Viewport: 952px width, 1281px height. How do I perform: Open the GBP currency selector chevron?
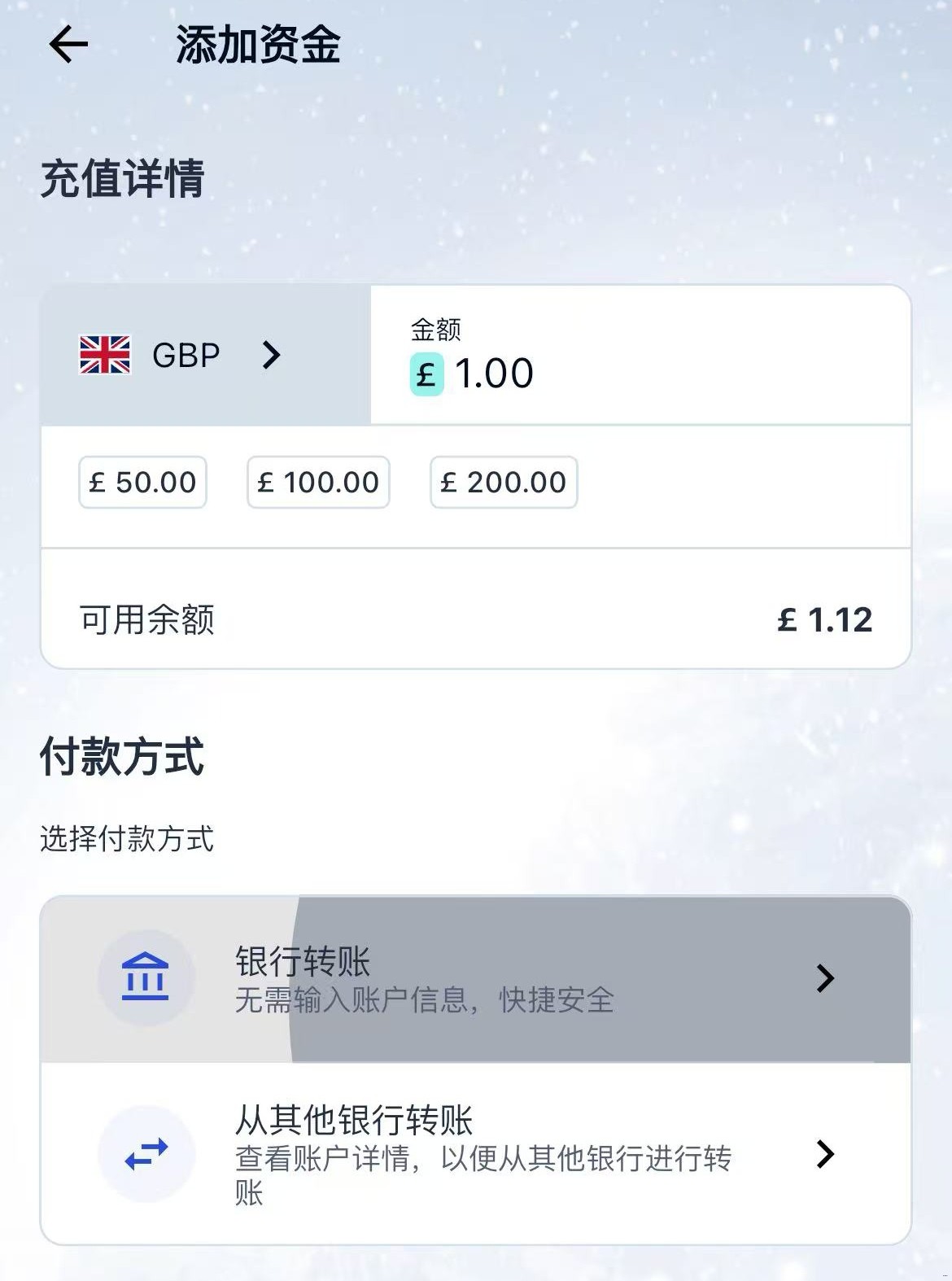tap(273, 354)
